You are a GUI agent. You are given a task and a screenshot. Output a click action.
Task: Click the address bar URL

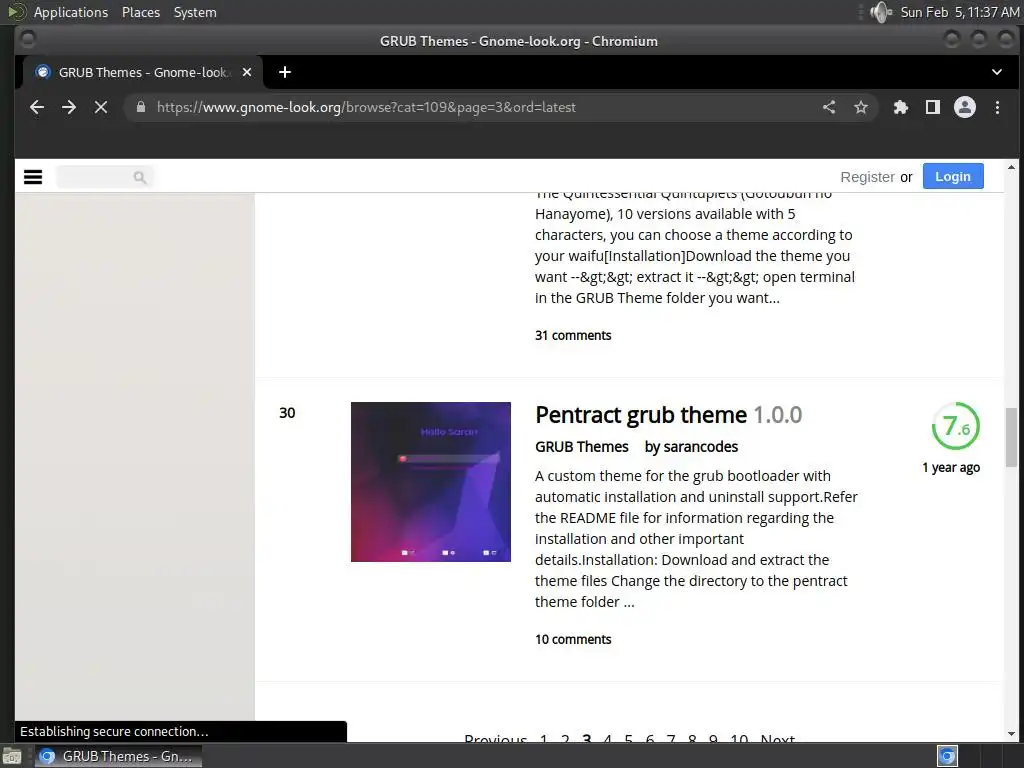tap(366, 107)
